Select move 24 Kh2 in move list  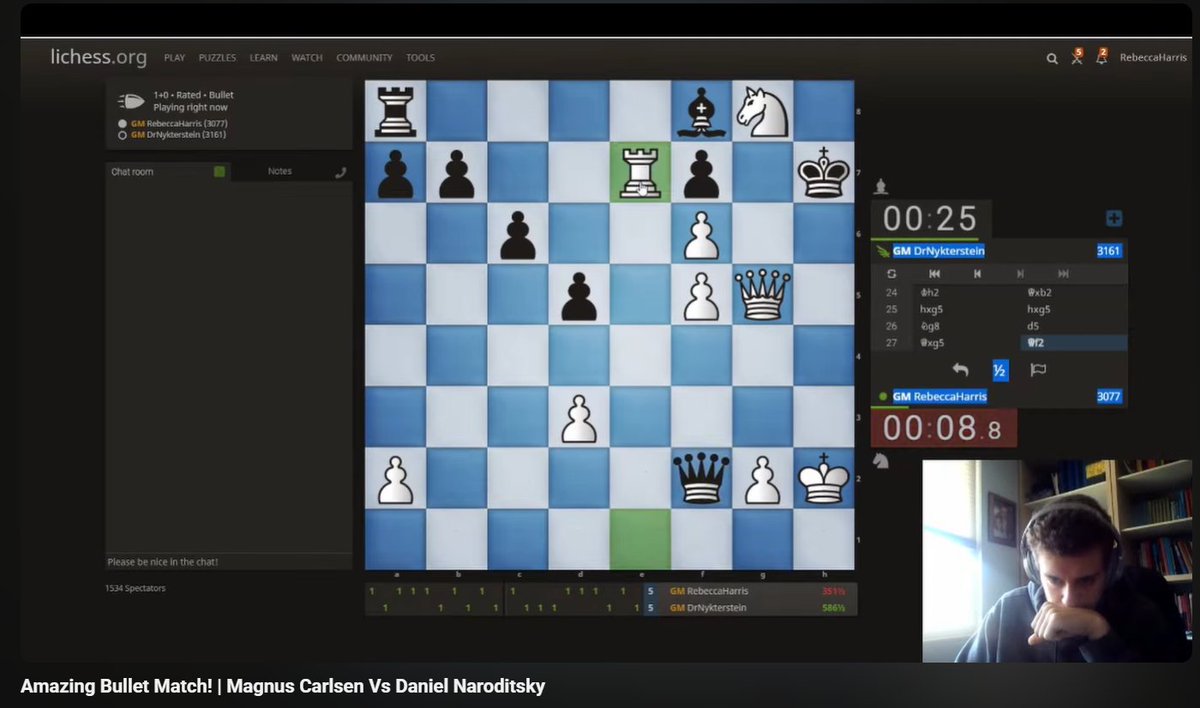965,293
